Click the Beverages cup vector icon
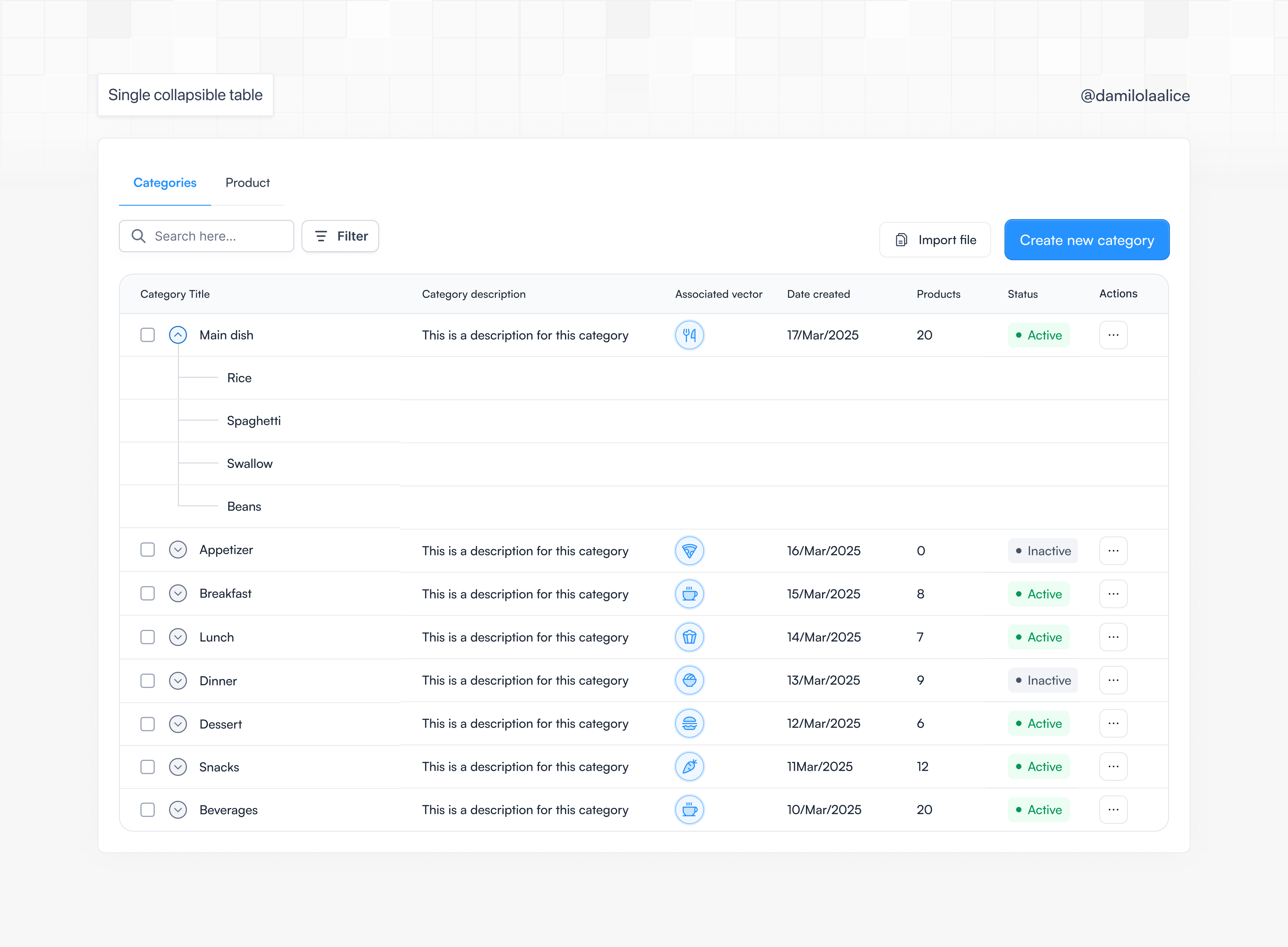1288x947 pixels. point(690,809)
